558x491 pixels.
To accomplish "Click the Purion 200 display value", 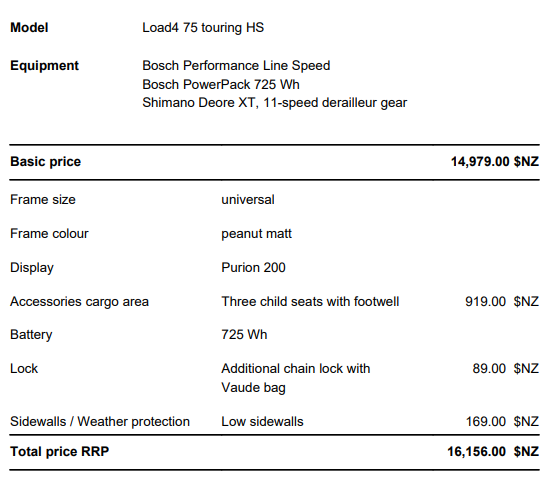I will [x=253, y=268].
